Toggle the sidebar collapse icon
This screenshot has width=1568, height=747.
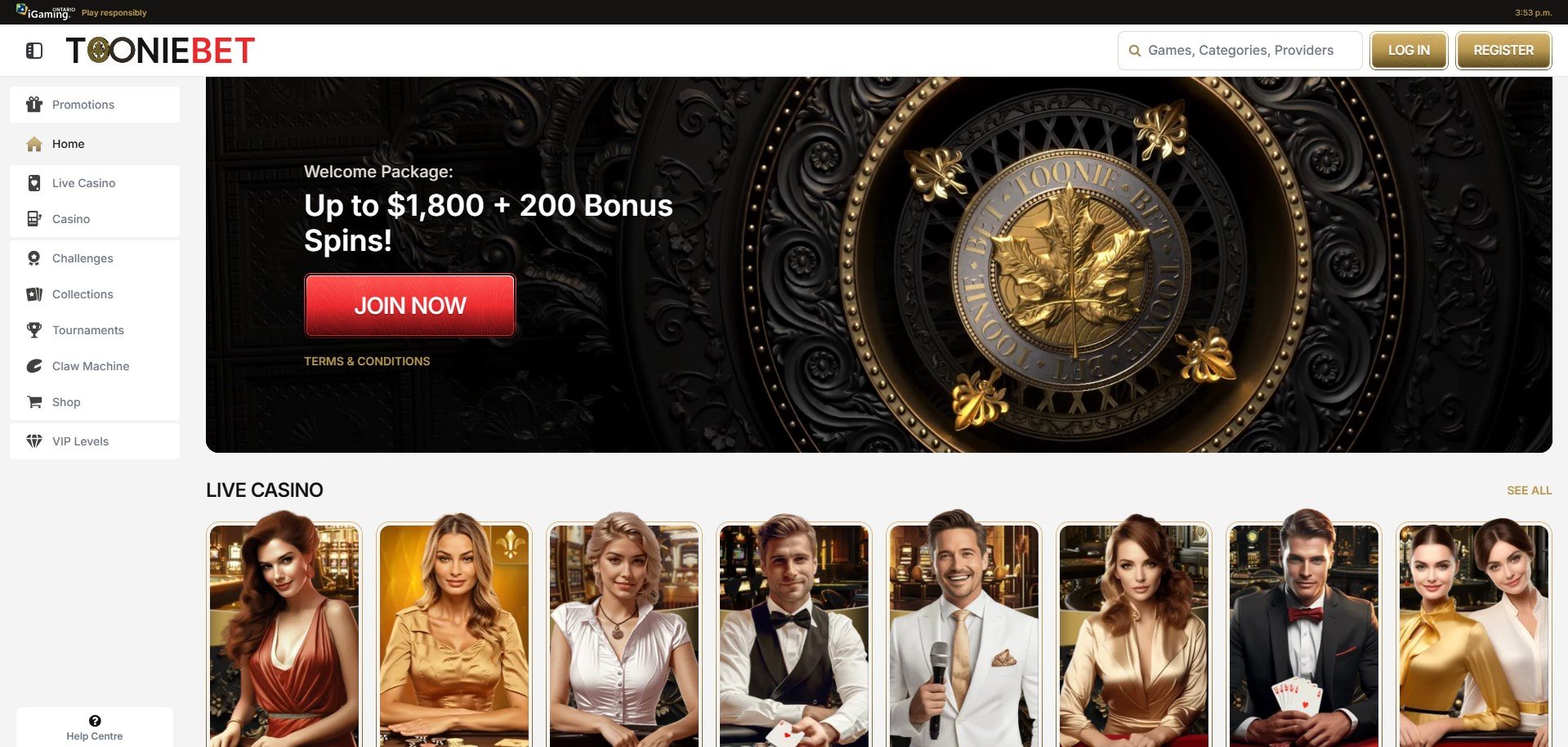[34, 51]
